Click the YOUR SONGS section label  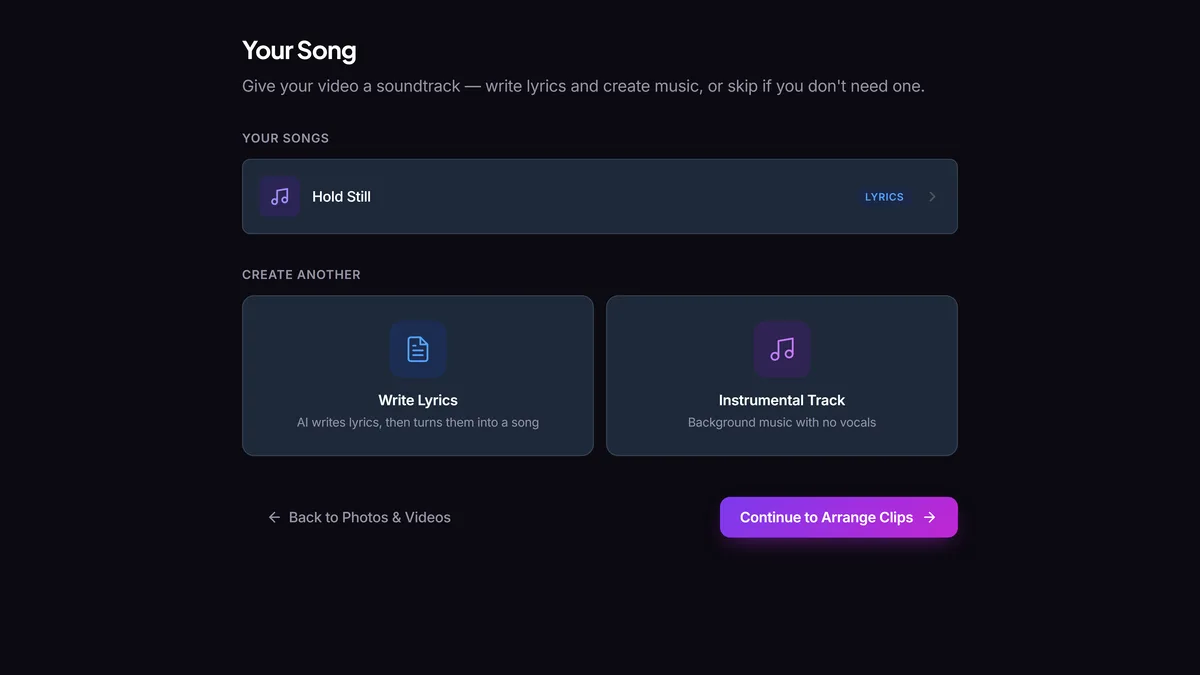(x=285, y=138)
